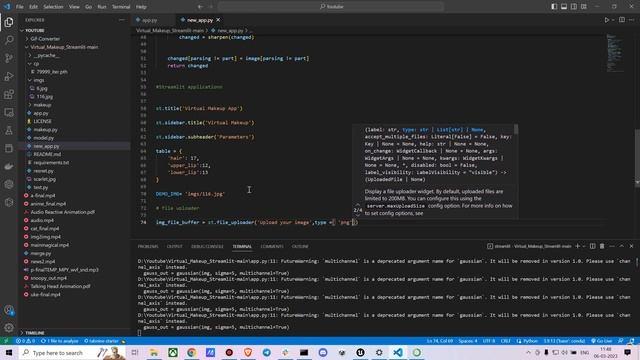
Task: Open 116.jpg in the imgs folder
Action: point(44,97)
